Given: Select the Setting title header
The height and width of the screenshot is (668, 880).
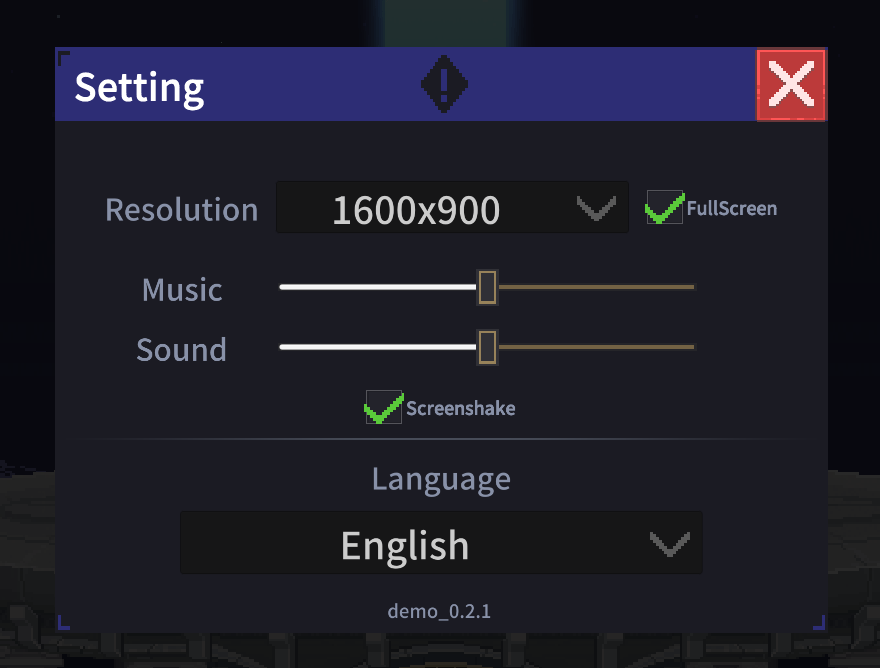Looking at the screenshot, I should [x=139, y=87].
